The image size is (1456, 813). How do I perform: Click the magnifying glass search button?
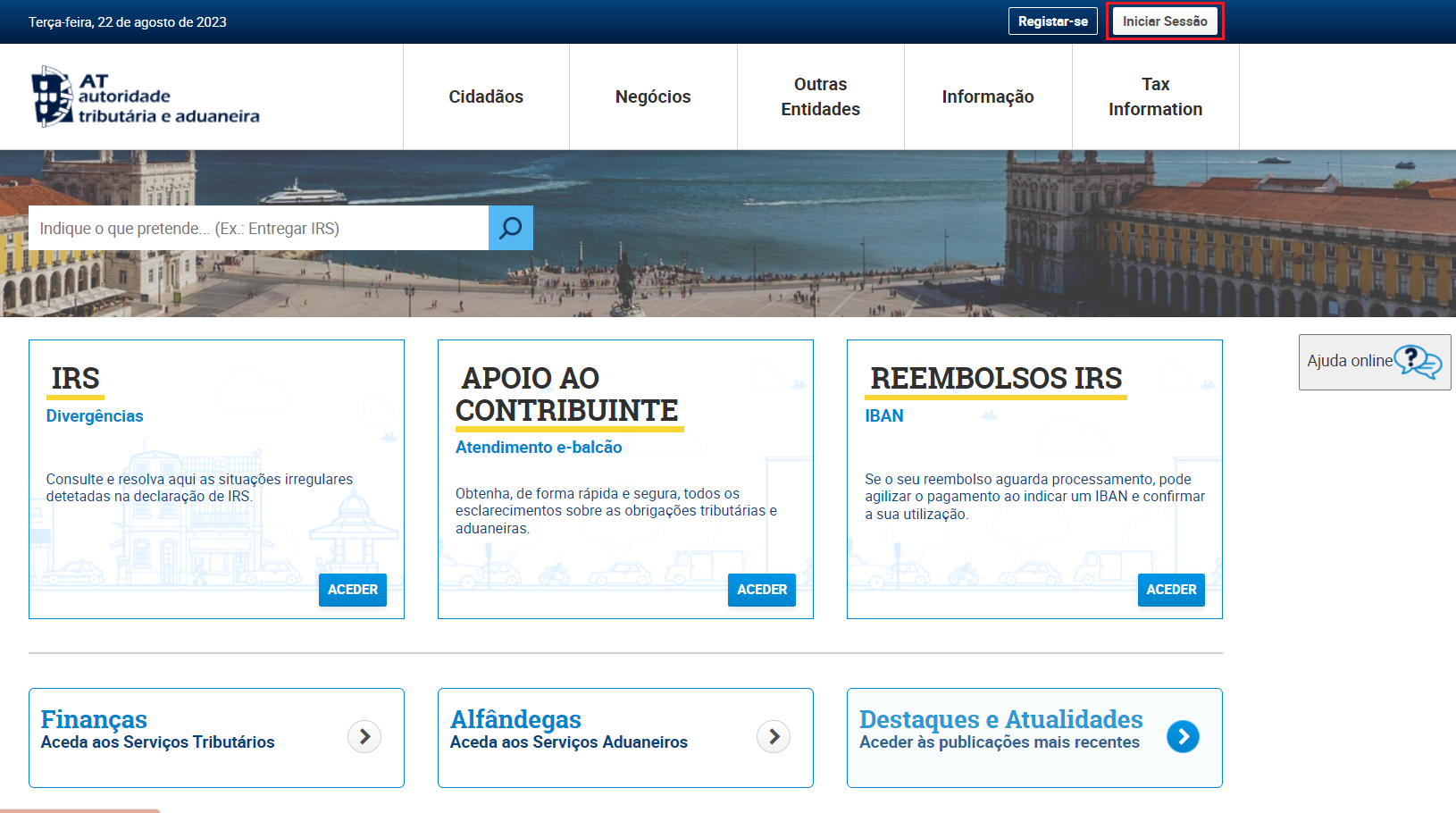pos(511,228)
